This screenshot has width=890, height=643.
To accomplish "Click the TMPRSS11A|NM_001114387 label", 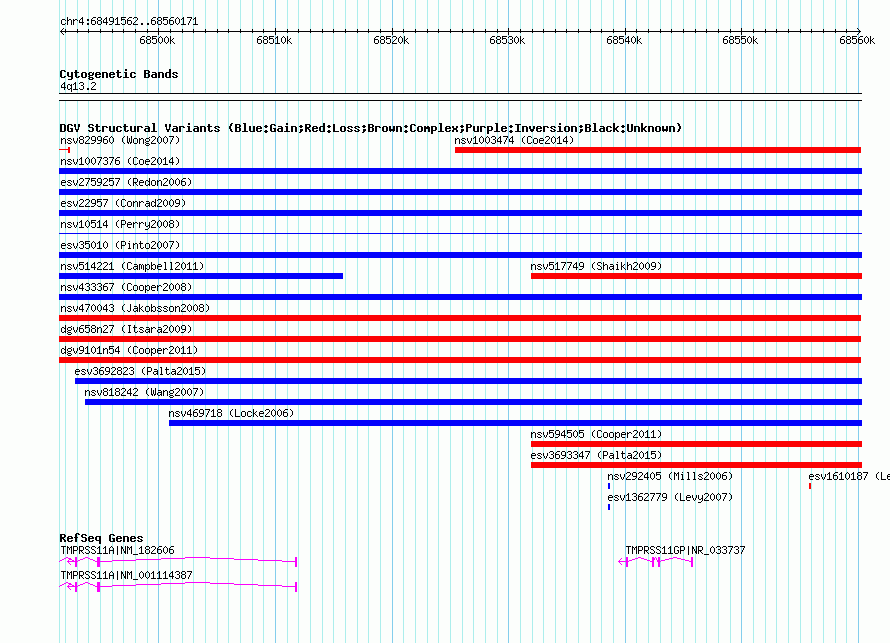I will (x=127, y=575).
